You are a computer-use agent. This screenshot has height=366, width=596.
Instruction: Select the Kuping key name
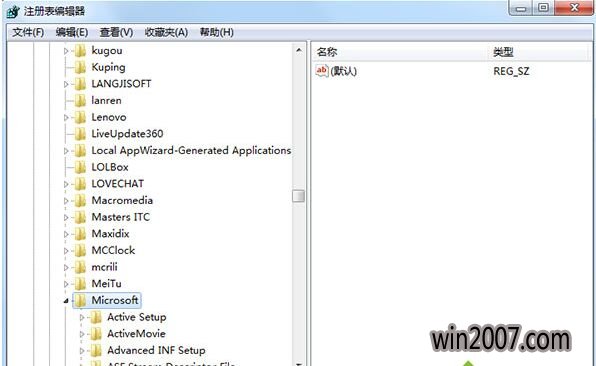[108, 67]
